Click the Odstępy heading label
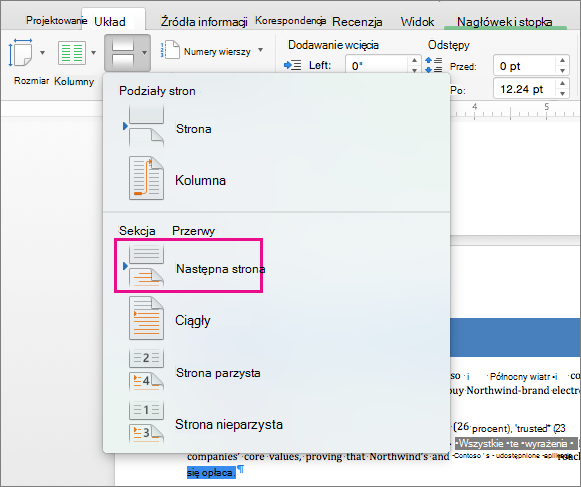The height and width of the screenshot is (487, 581). (448, 45)
